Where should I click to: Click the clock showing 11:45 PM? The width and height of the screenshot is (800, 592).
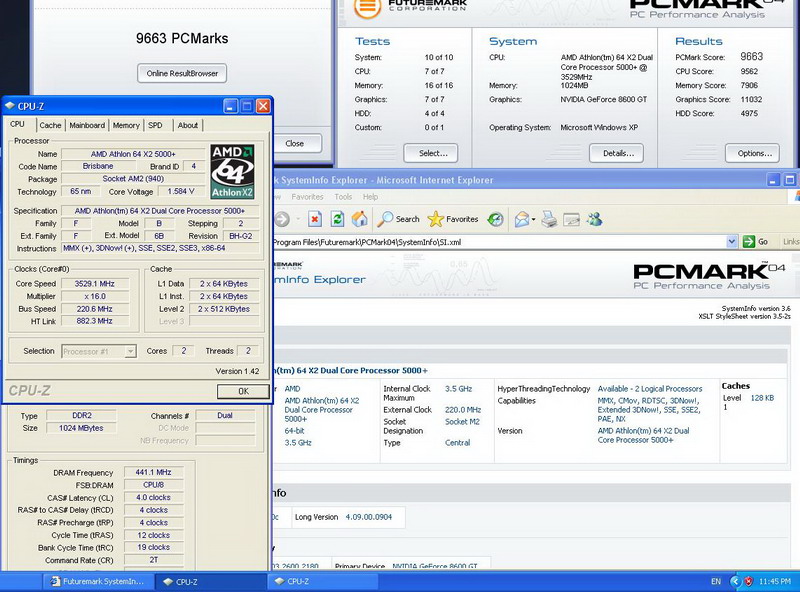[x=774, y=581]
